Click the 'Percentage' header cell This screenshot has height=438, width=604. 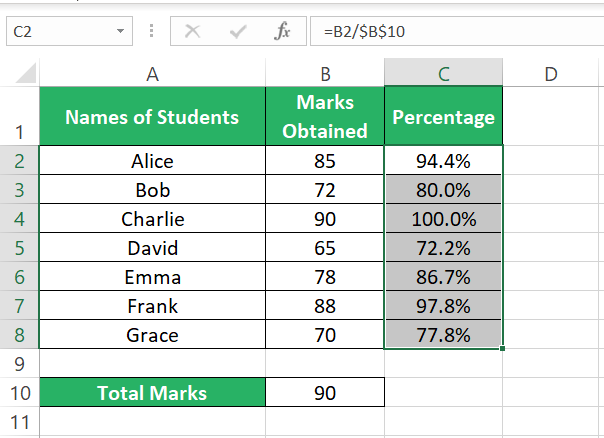click(x=443, y=116)
